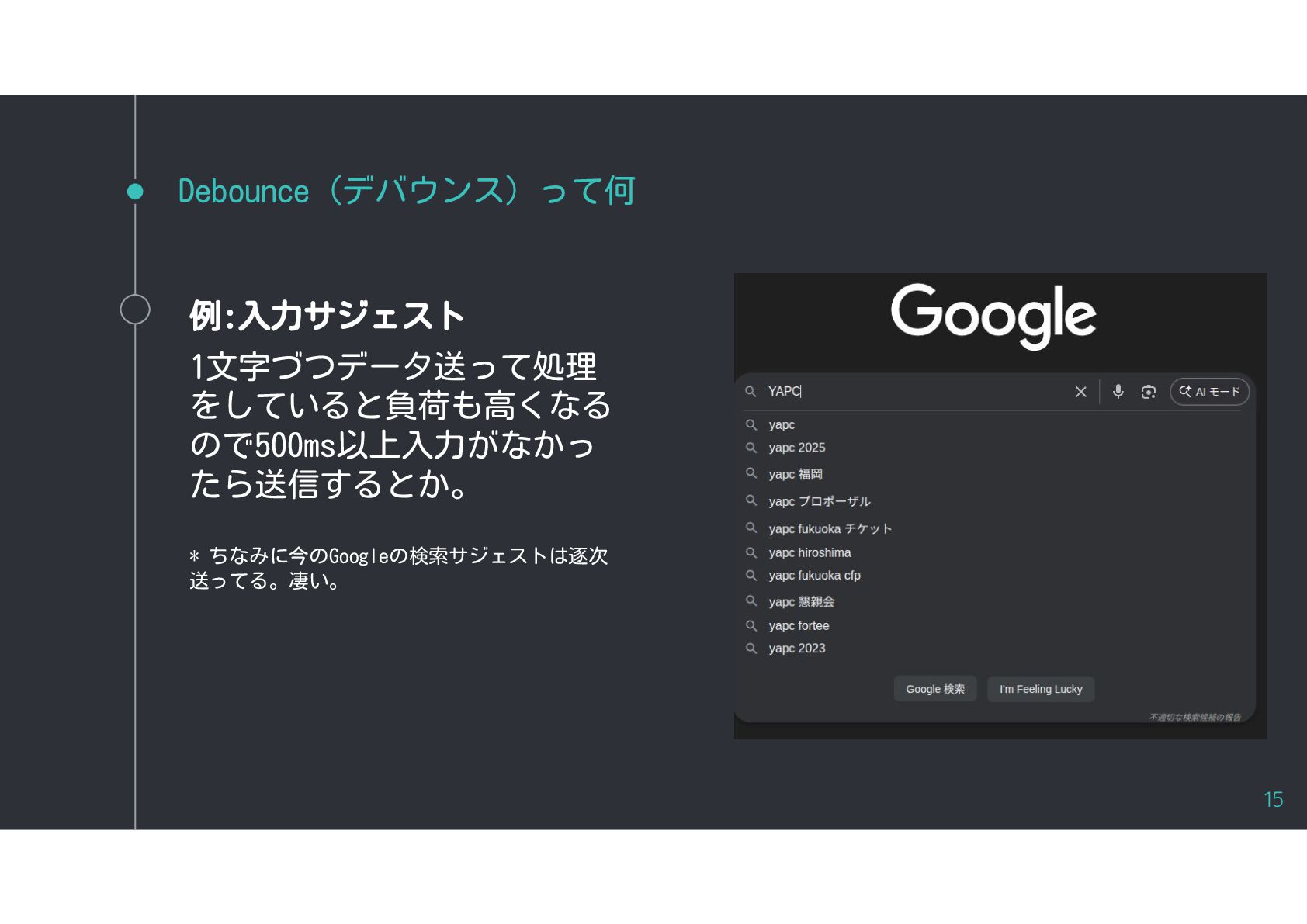Screen dimensions: 1307x924
Task: Click the magnifier icon in the search box
Action: 751,392
